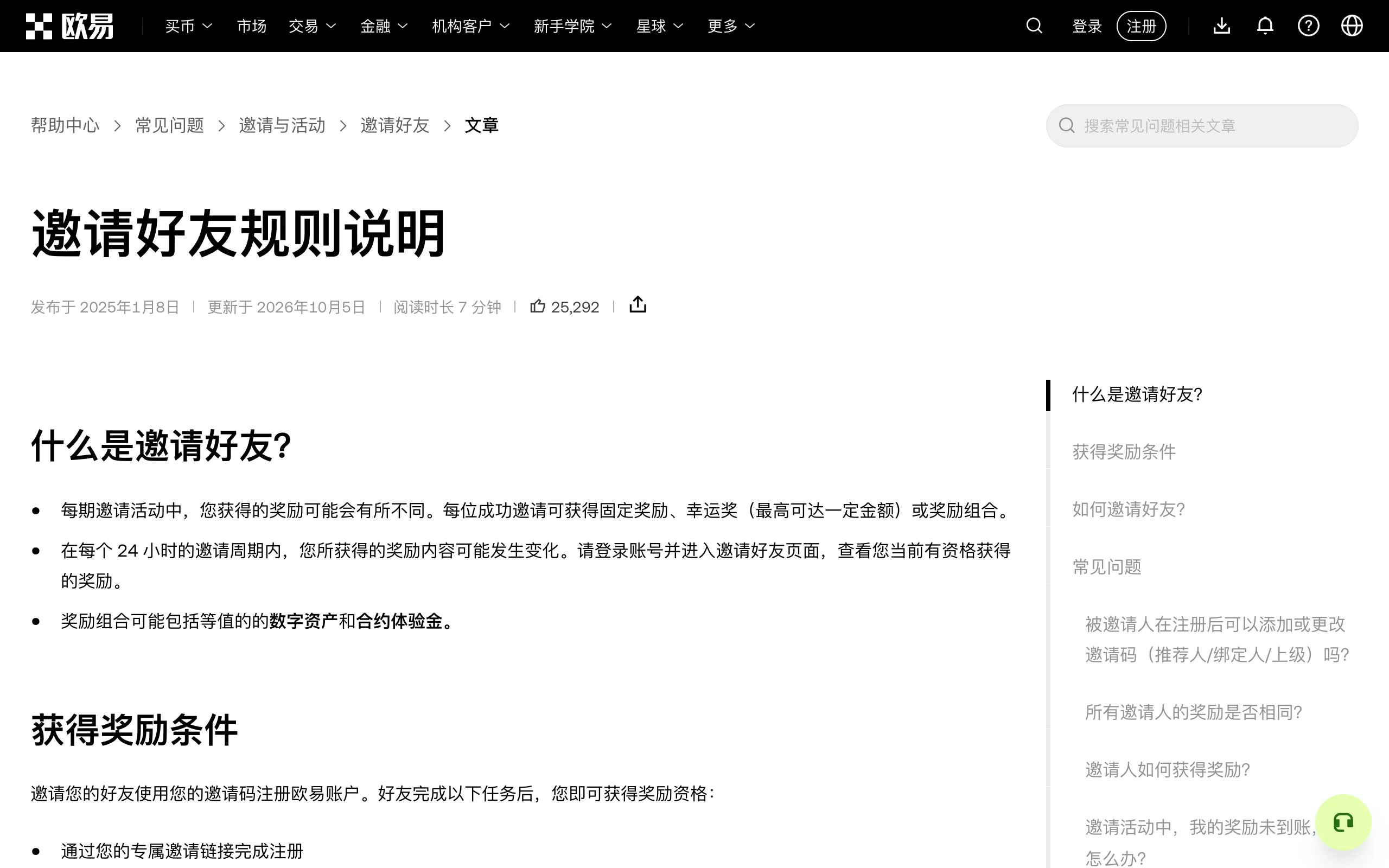Viewport: 1389px width, 868px height.
Task: Click the download icon in the header
Action: [1221, 26]
